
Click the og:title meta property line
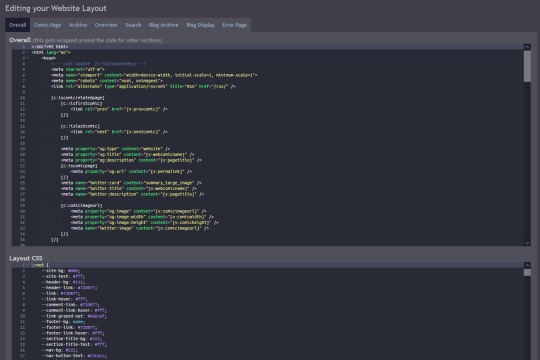point(128,155)
